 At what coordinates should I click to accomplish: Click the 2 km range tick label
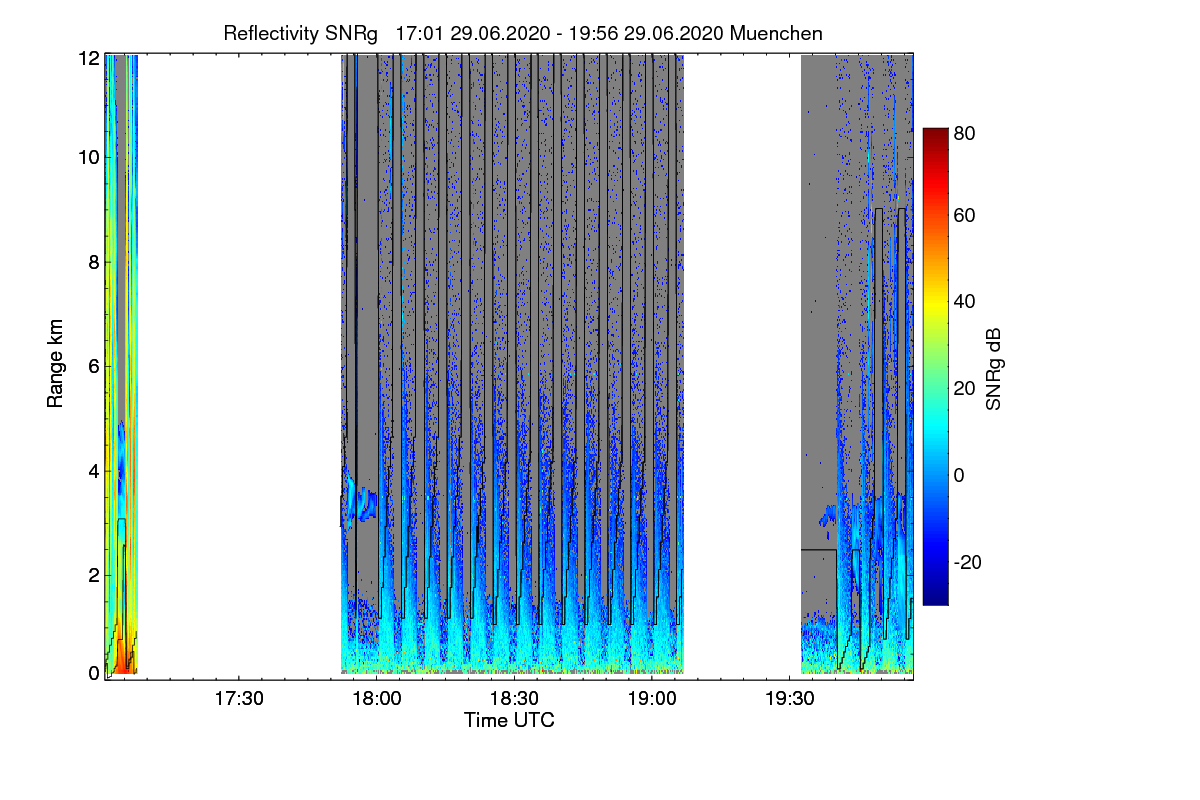94,575
